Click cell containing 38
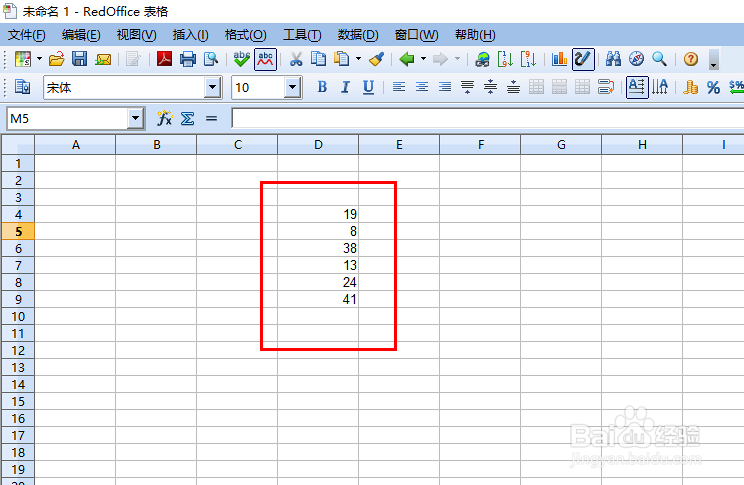The image size is (744, 485). [318, 248]
